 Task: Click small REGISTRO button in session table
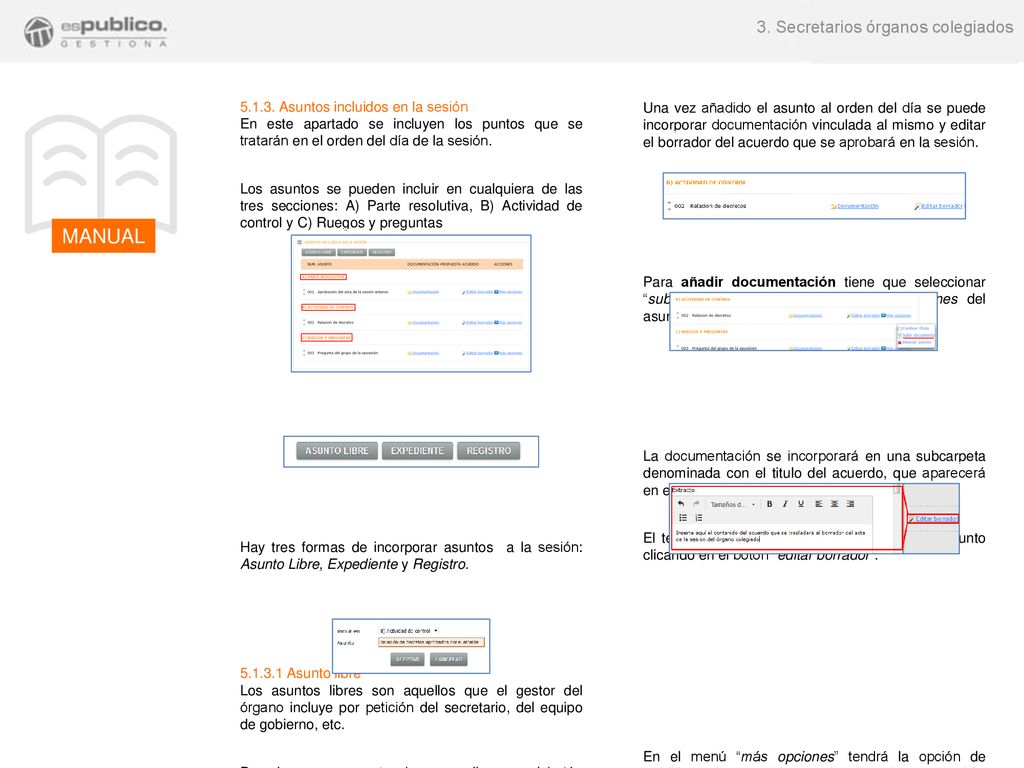382,252
